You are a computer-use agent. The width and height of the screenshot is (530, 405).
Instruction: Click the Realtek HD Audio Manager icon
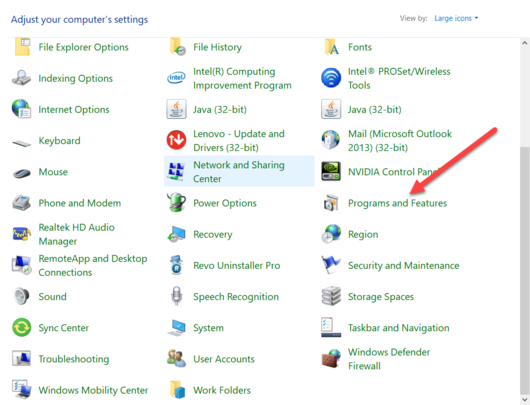[22, 234]
